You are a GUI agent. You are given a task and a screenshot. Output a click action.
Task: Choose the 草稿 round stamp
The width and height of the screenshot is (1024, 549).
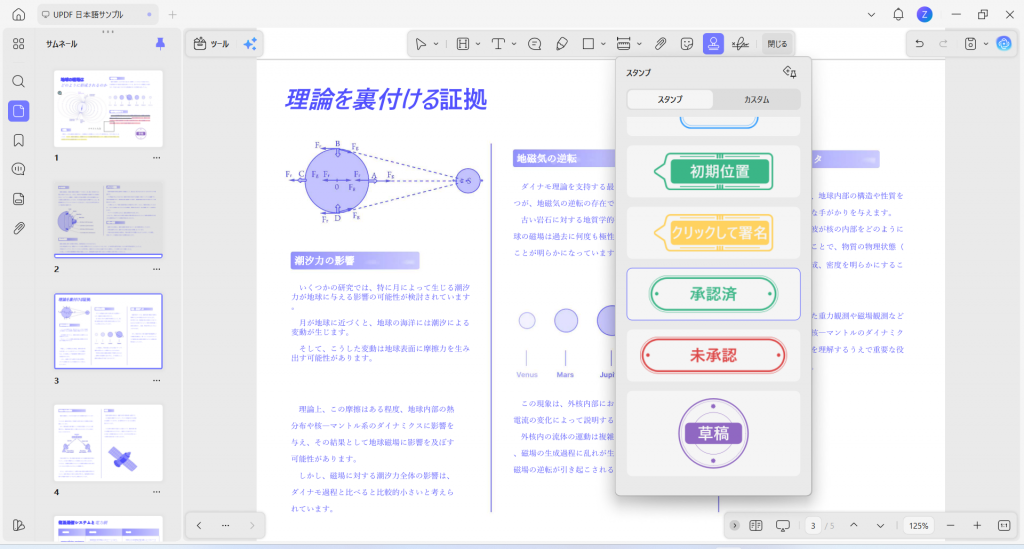713,433
